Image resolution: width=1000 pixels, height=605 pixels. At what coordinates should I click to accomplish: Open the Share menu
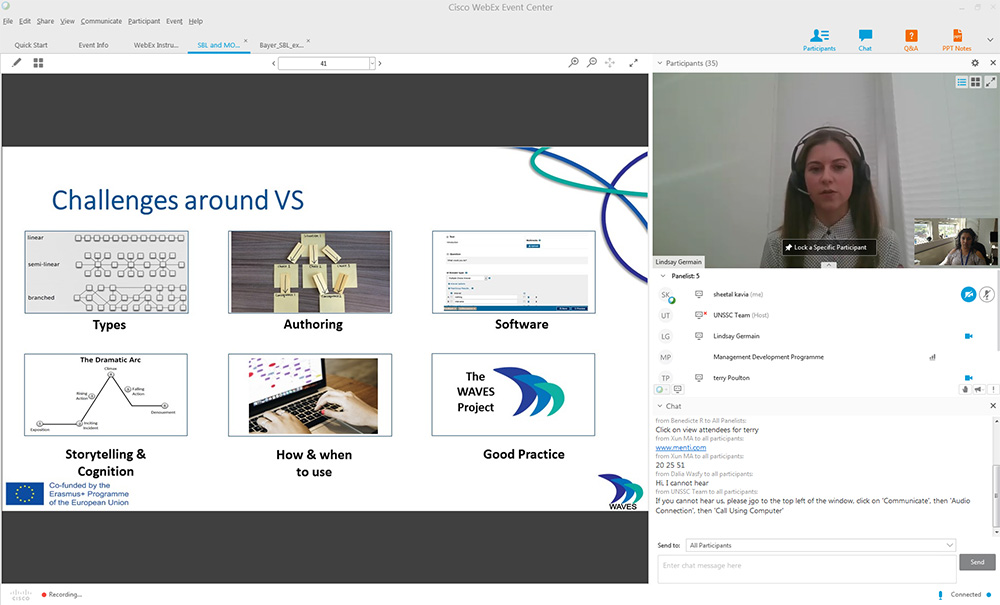click(x=45, y=21)
